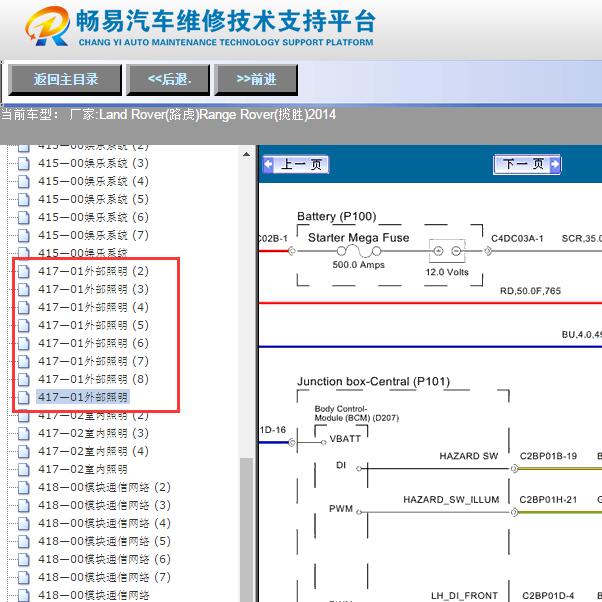Click document icon beside 415—00娱乐系统 (4)

(24, 182)
